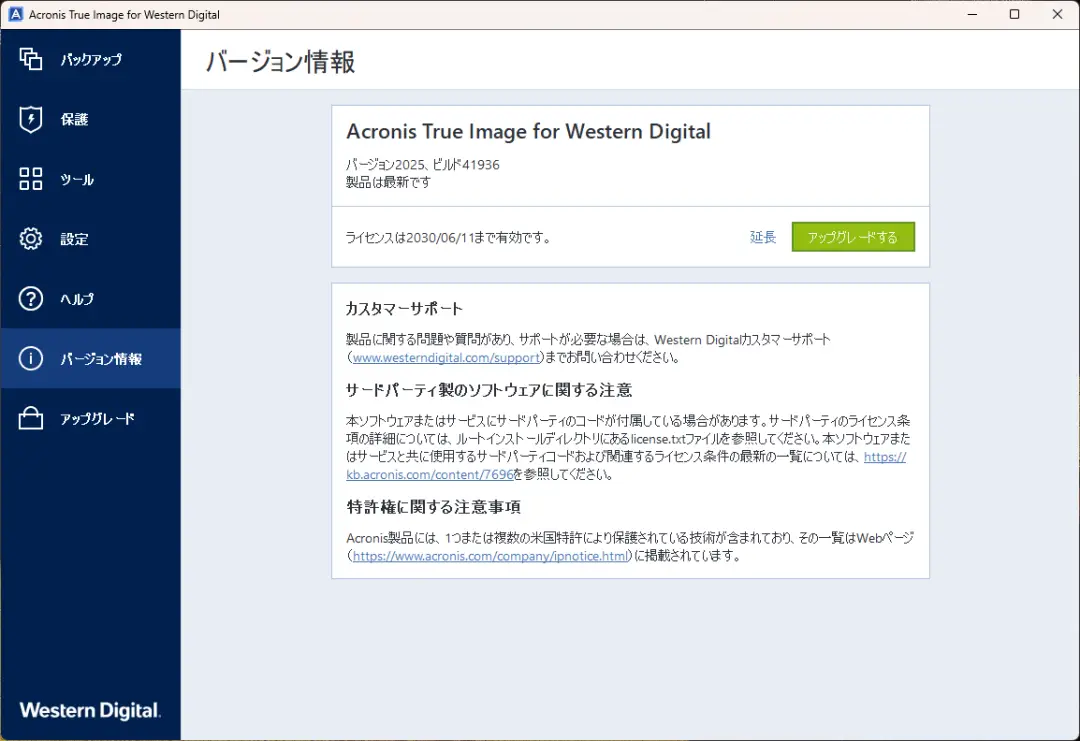Click the カスタマーサポート heading
Image resolution: width=1080 pixels, height=741 pixels.
(404, 309)
